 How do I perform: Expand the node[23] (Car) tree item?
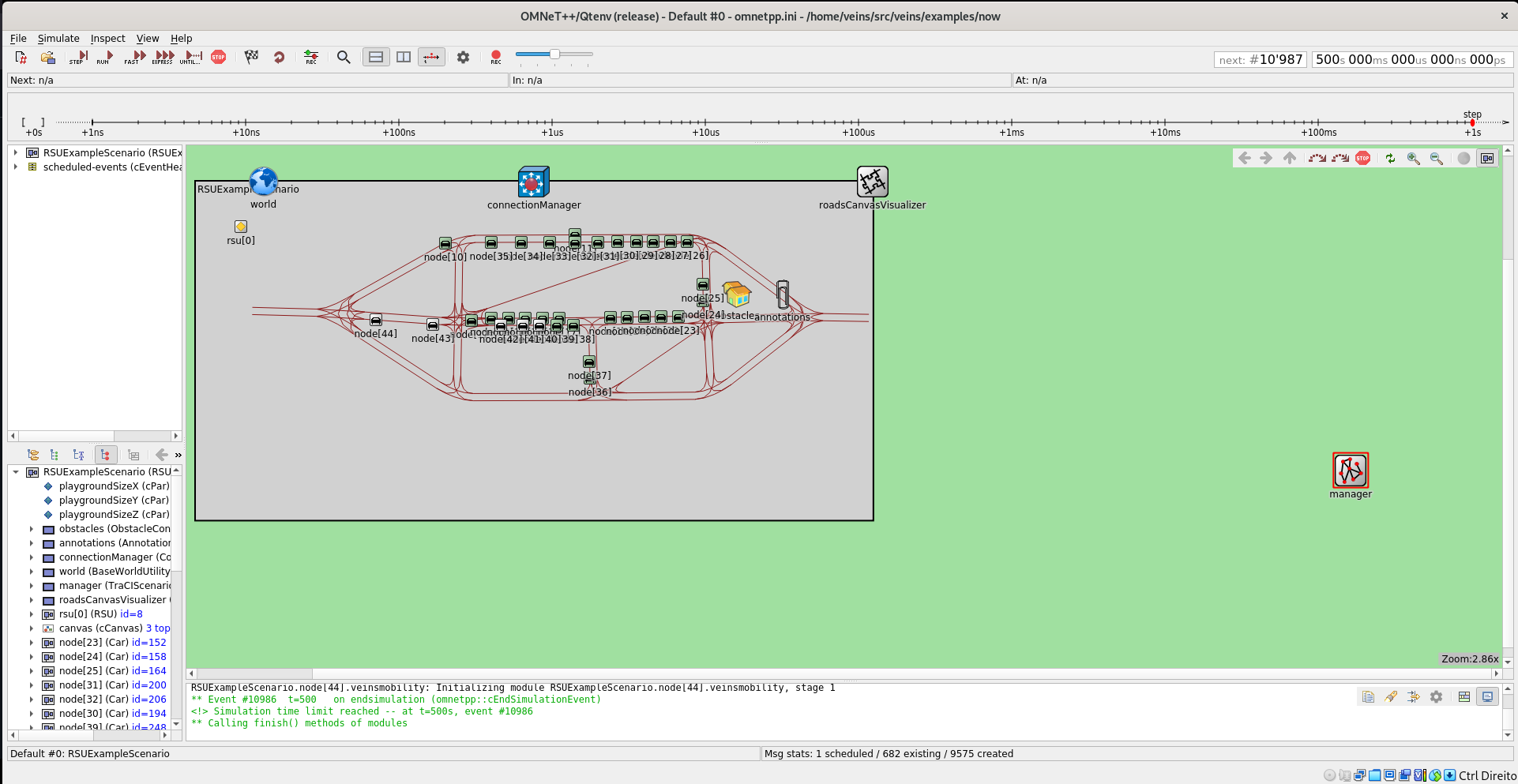(x=32, y=642)
